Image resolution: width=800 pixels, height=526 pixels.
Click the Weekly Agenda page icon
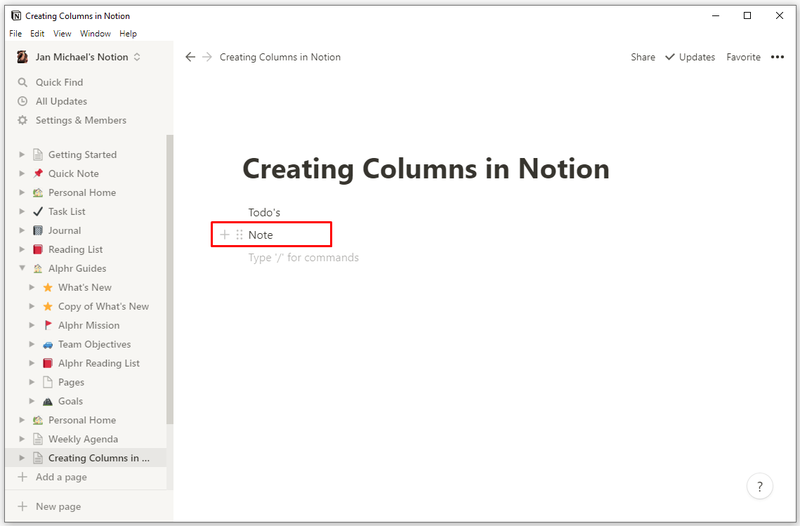coord(38,439)
